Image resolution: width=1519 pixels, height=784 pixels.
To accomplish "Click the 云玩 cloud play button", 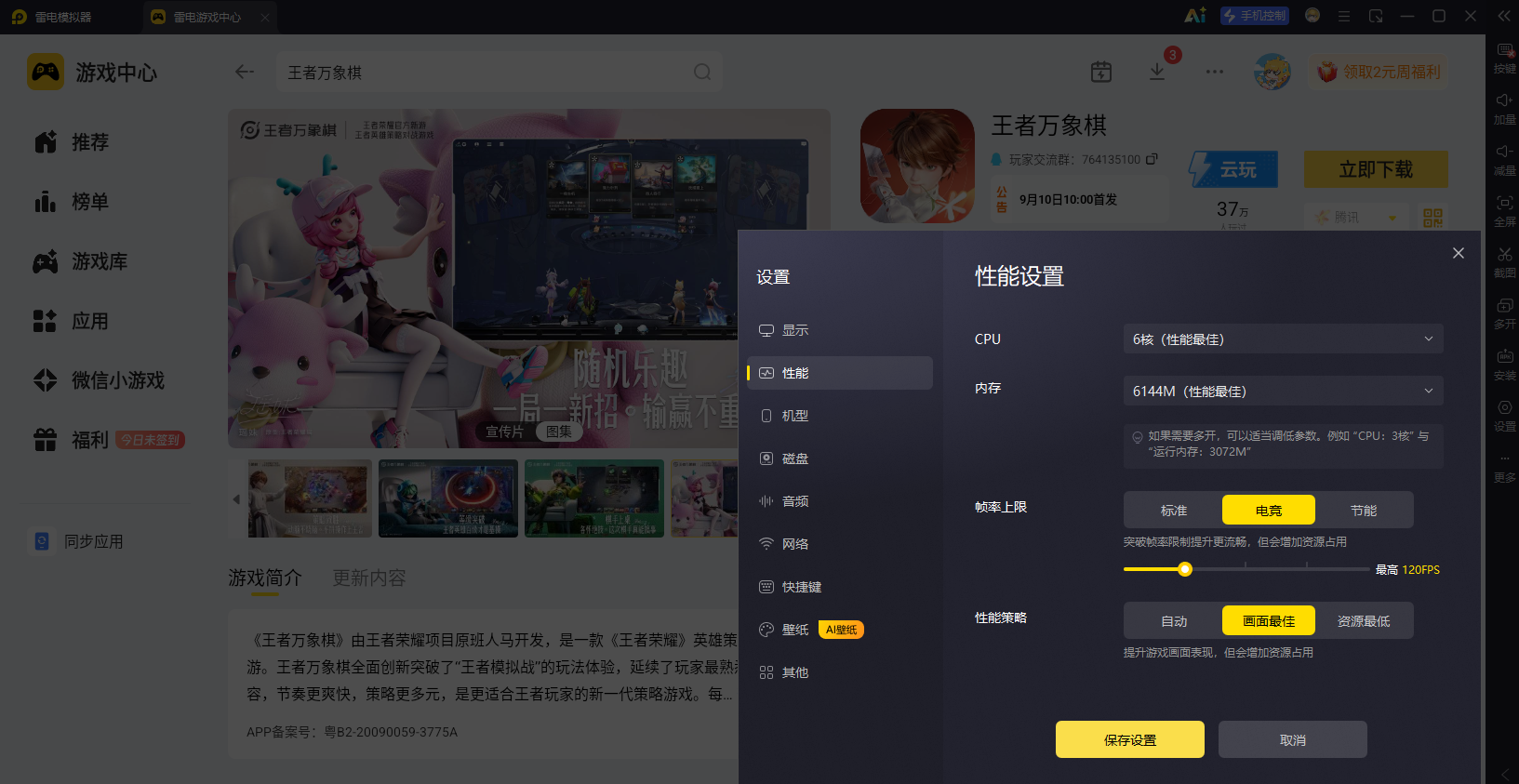I will click(1233, 169).
